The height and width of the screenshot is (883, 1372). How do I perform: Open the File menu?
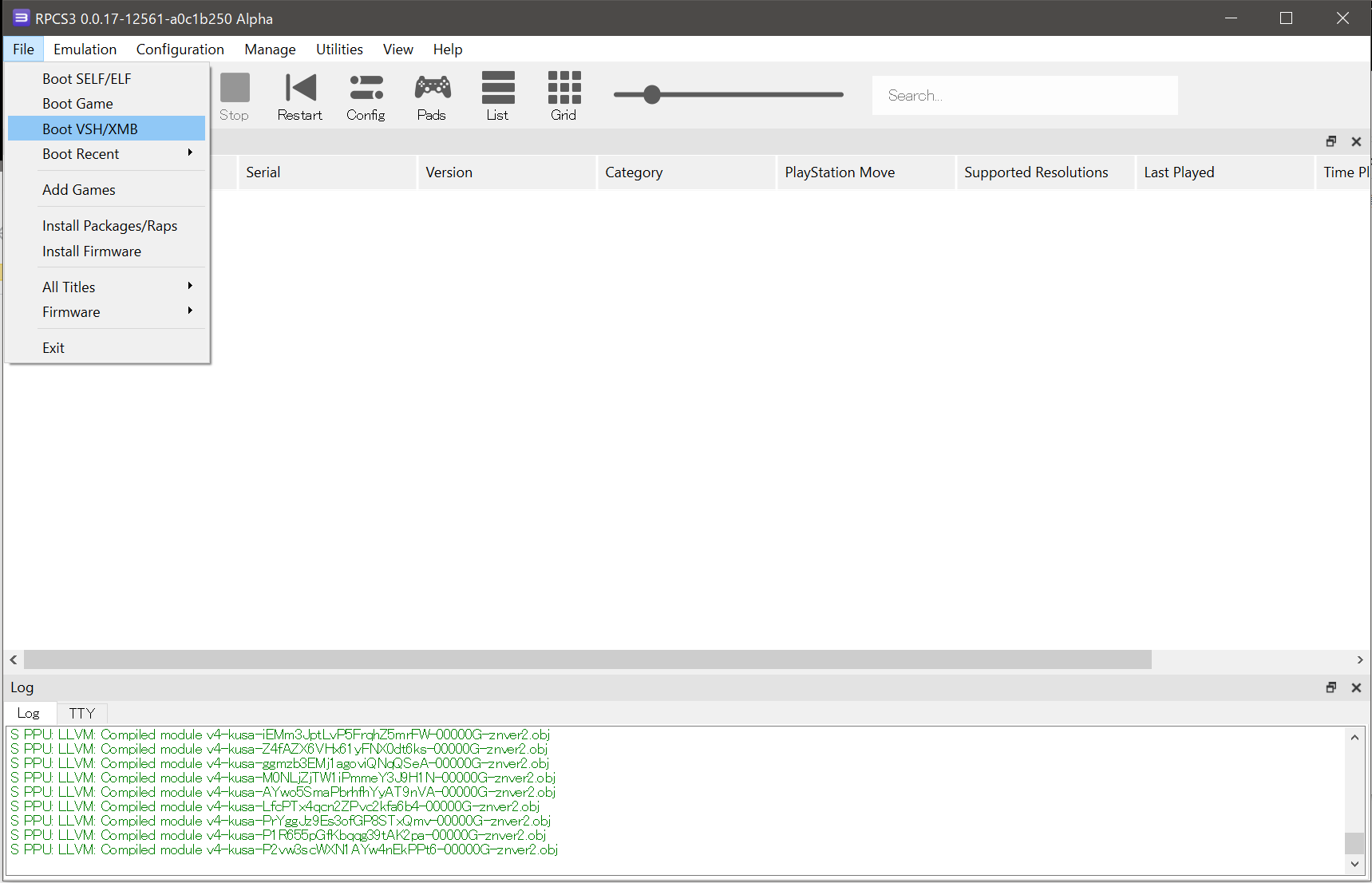coord(23,49)
